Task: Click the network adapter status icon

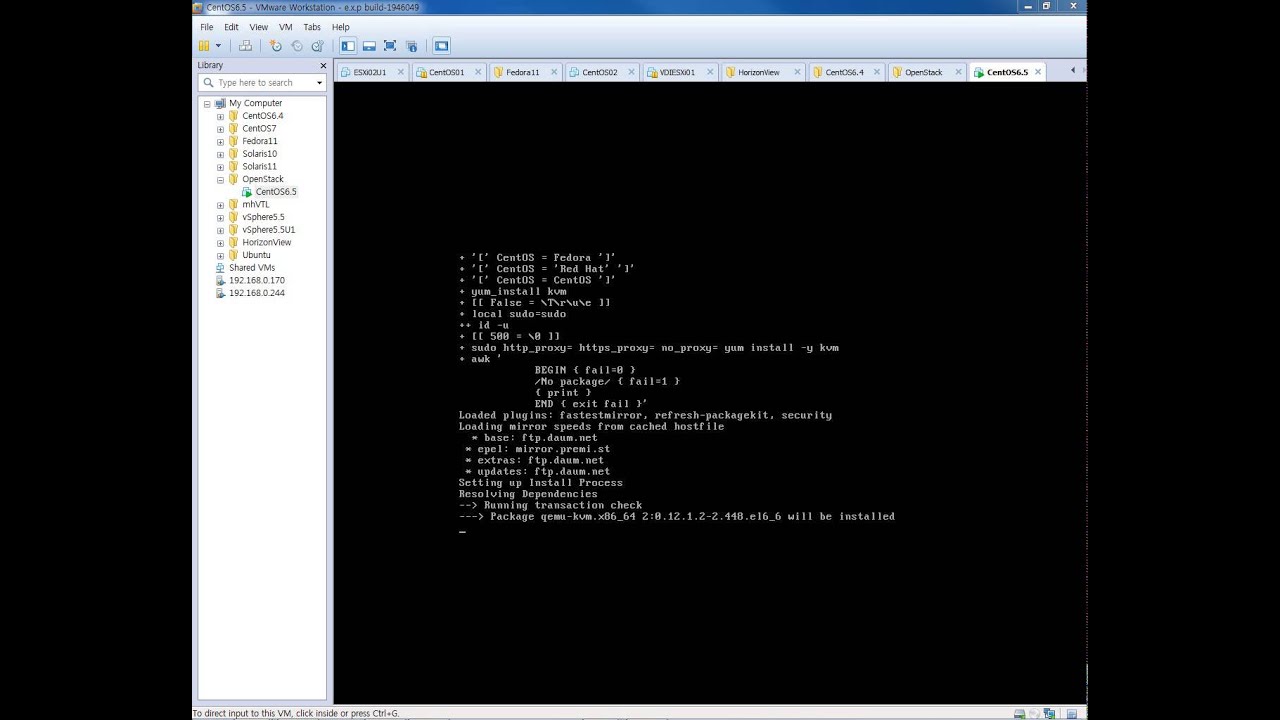Action: point(1050,714)
